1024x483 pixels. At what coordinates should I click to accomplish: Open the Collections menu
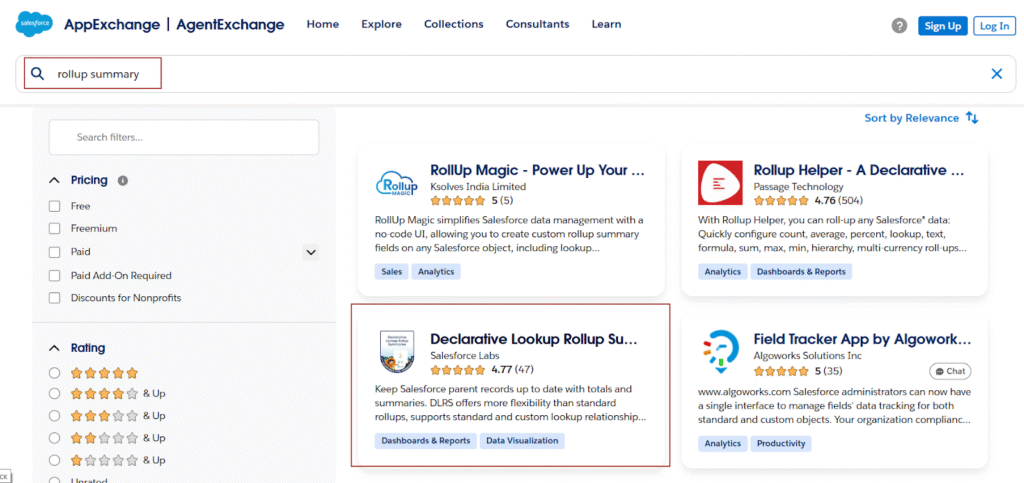454,24
